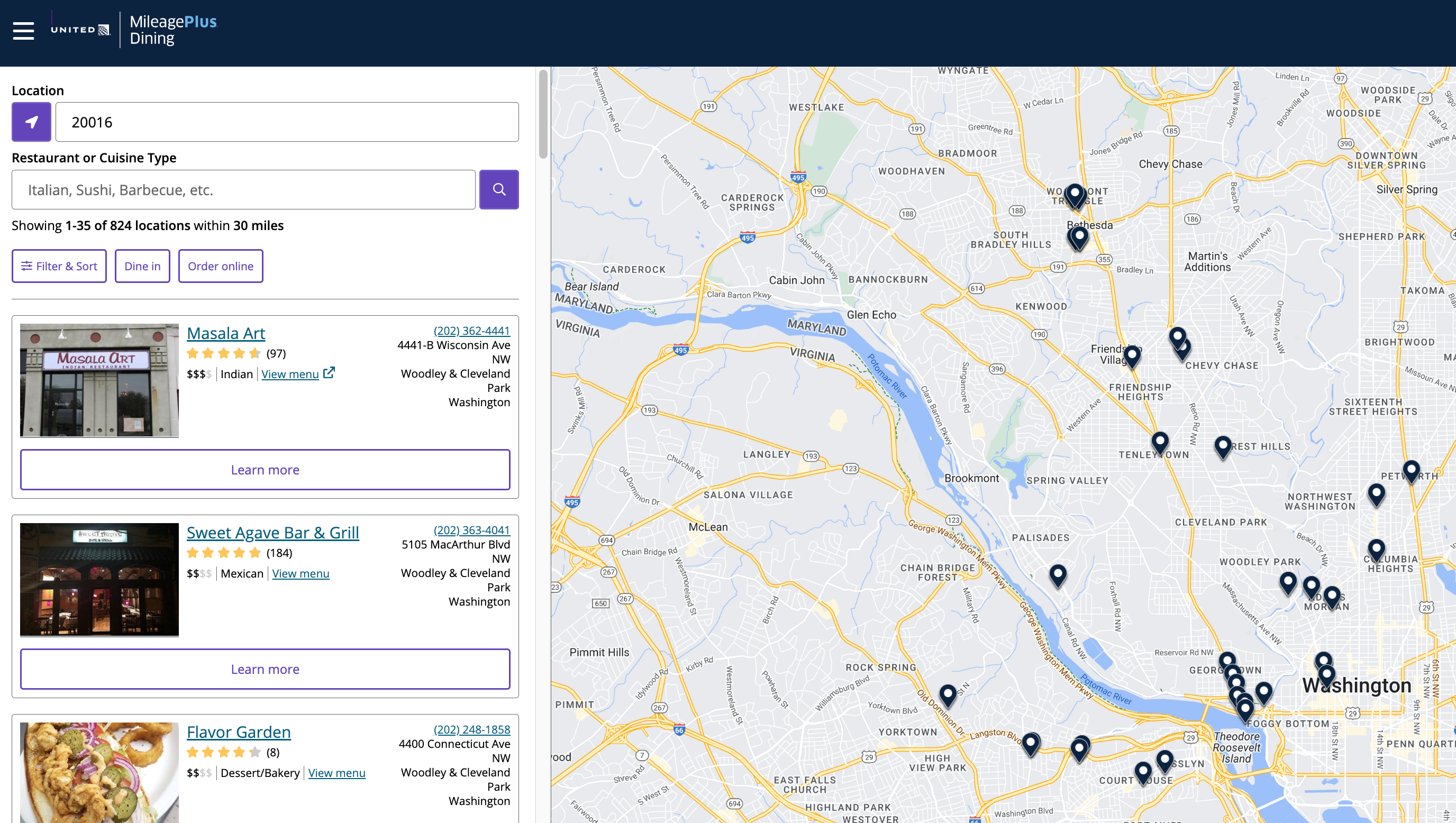Click the map pin in Palisades
Image resolution: width=1456 pixels, height=823 pixels.
[1058, 574]
